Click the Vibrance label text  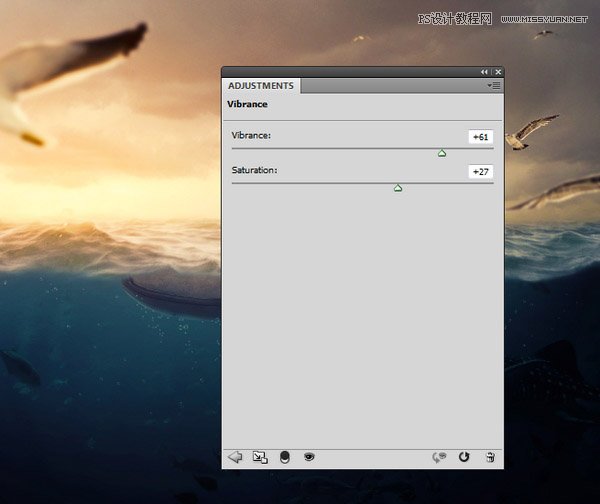point(251,135)
